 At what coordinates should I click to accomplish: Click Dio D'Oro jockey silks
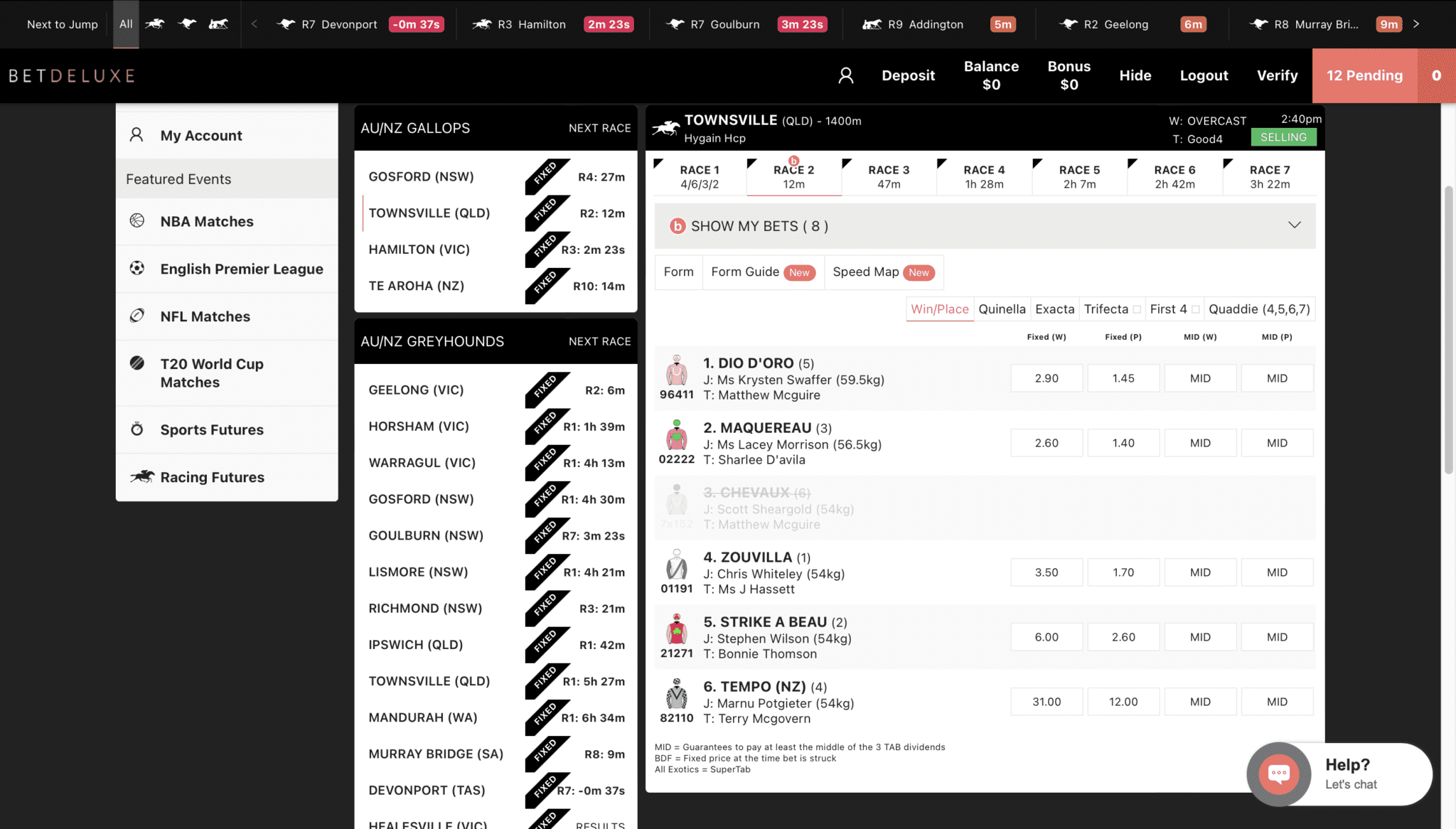pyautogui.click(x=677, y=370)
